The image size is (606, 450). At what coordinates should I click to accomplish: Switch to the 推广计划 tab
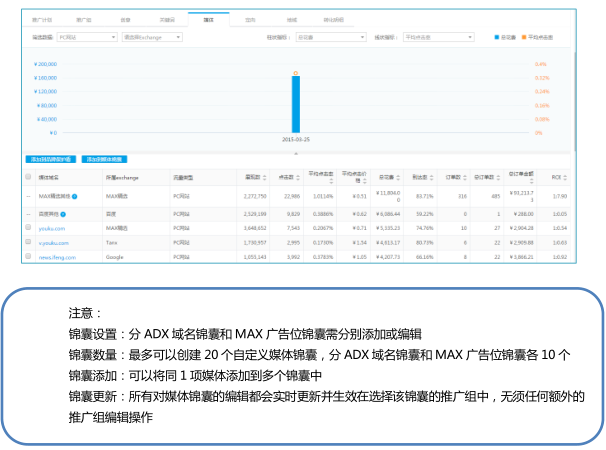pos(42,18)
